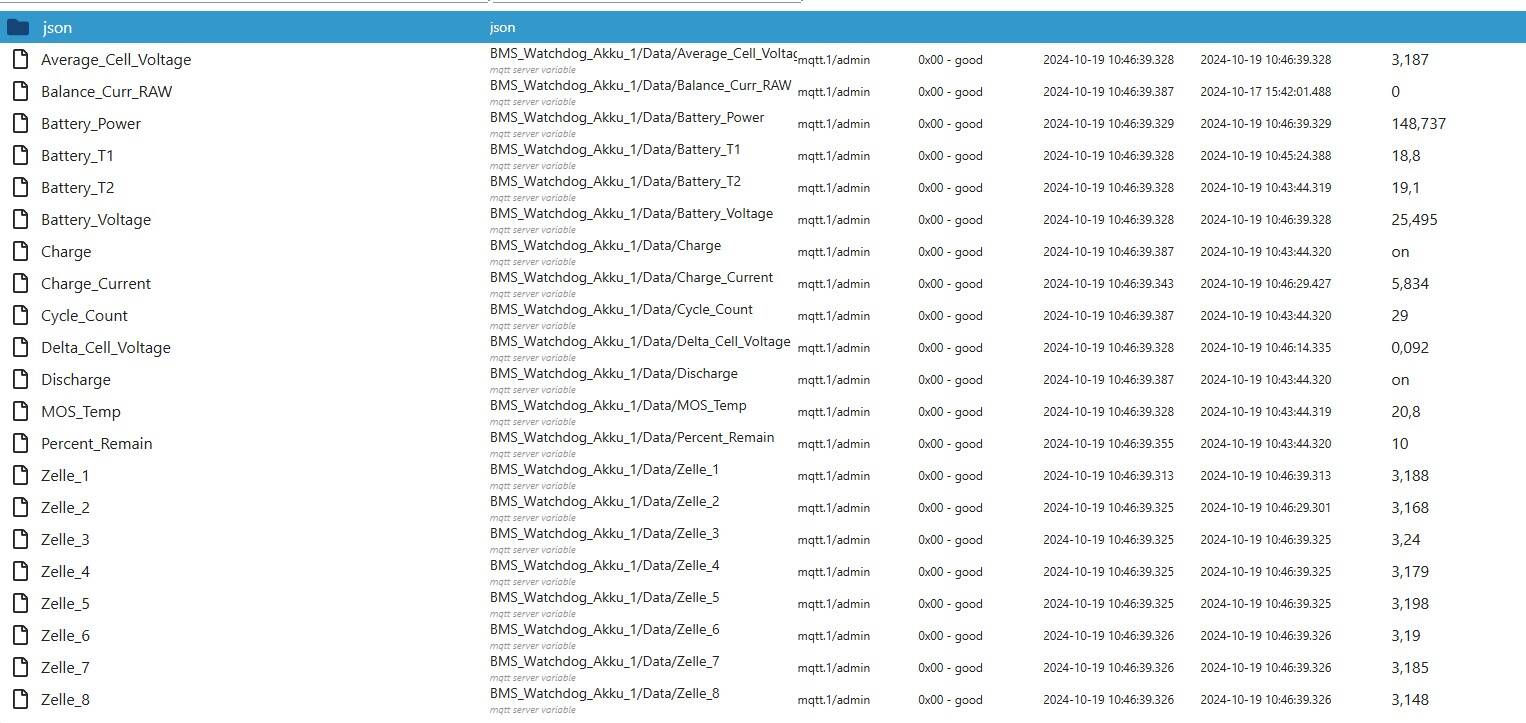Click the Zelle_5 value 3,198
The image size is (1526, 723).
(x=1410, y=604)
